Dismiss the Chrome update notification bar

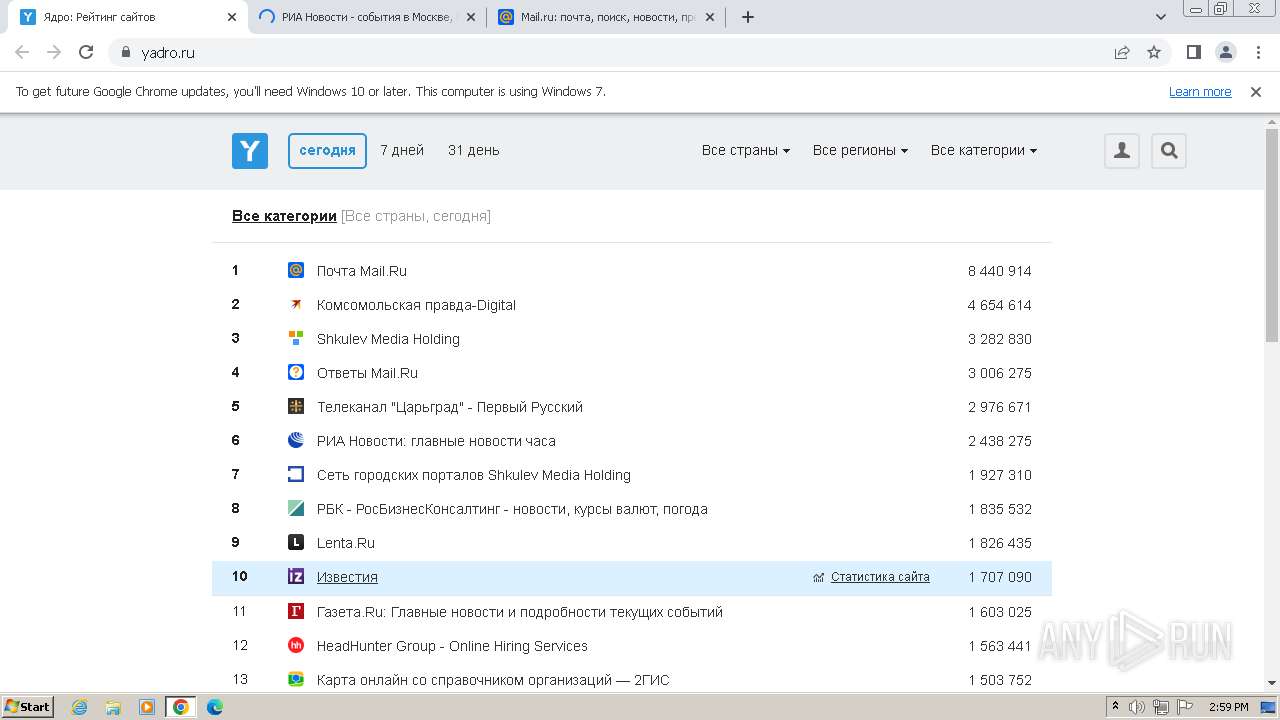[x=1256, y=91]
